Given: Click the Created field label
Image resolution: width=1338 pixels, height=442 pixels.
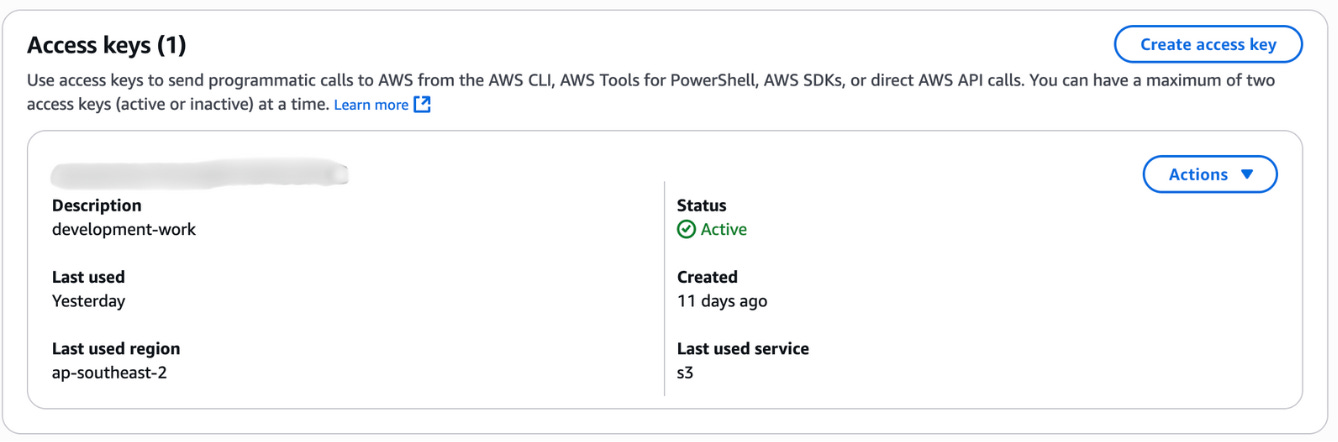Looking at the screenshot, I should pos(707,277).
